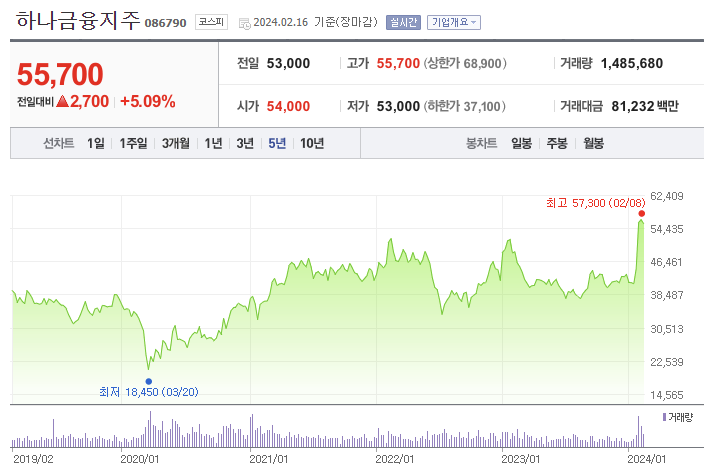Viewport: 704px width, 472px height.
Task: Select the 10년 line chart tab
Action: tap(312, 143)
